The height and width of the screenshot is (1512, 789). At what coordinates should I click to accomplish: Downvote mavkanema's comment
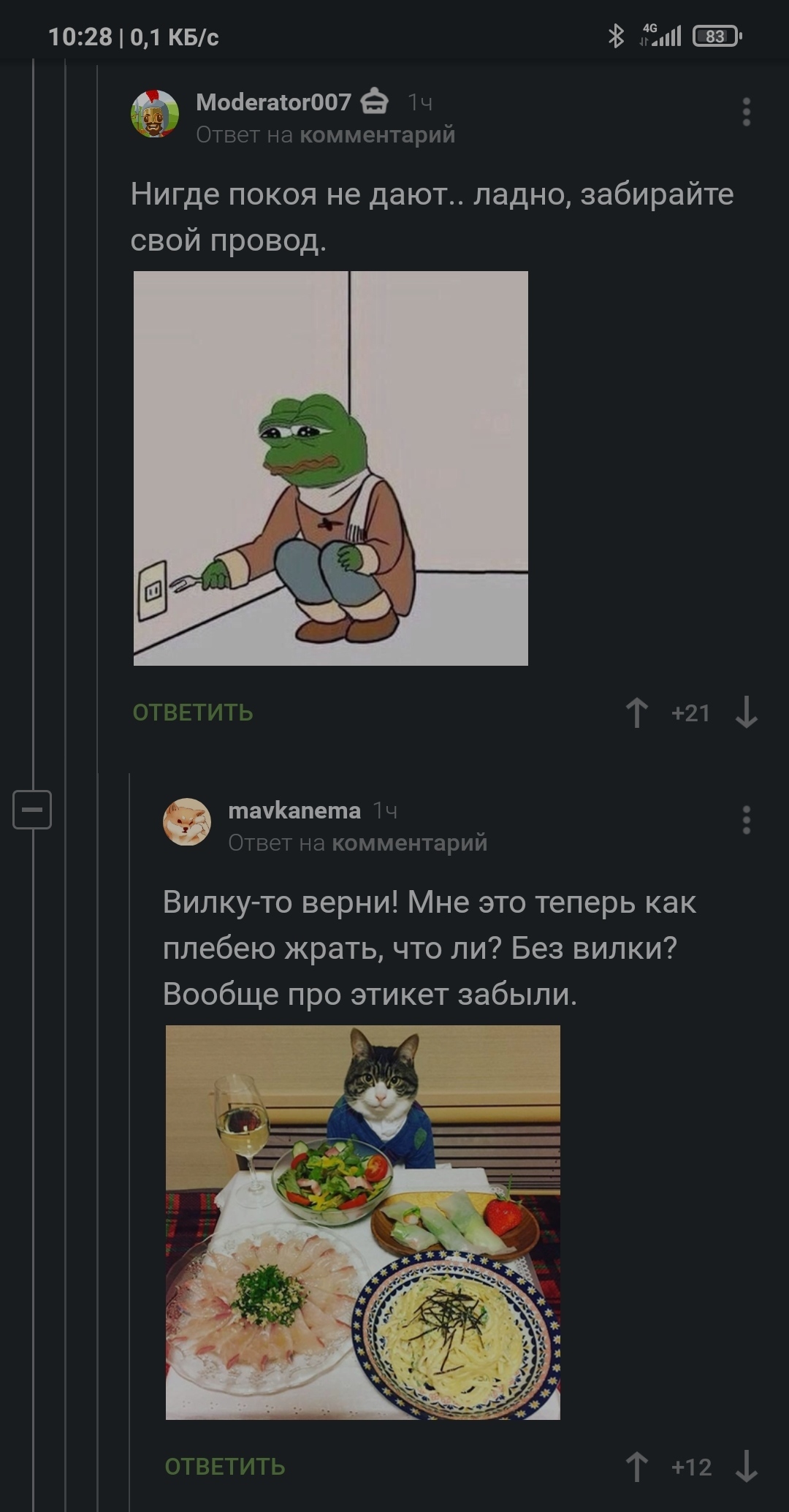[746, 1467]
